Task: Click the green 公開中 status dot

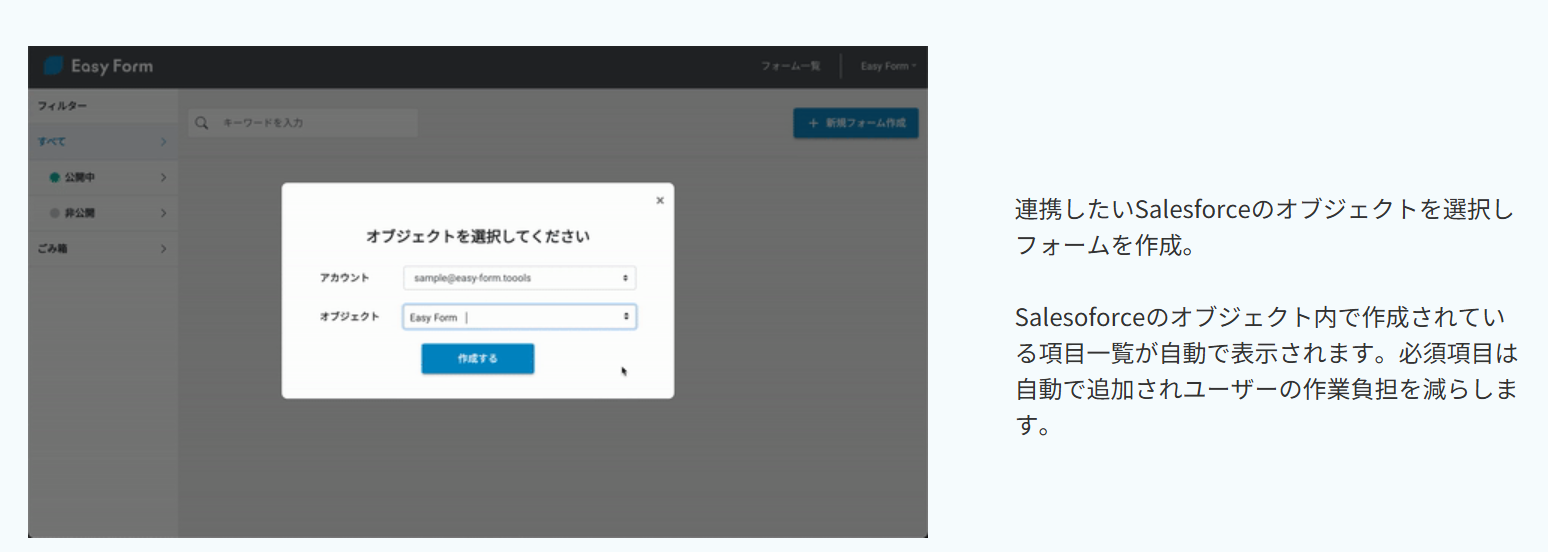Action: (55, 177)
